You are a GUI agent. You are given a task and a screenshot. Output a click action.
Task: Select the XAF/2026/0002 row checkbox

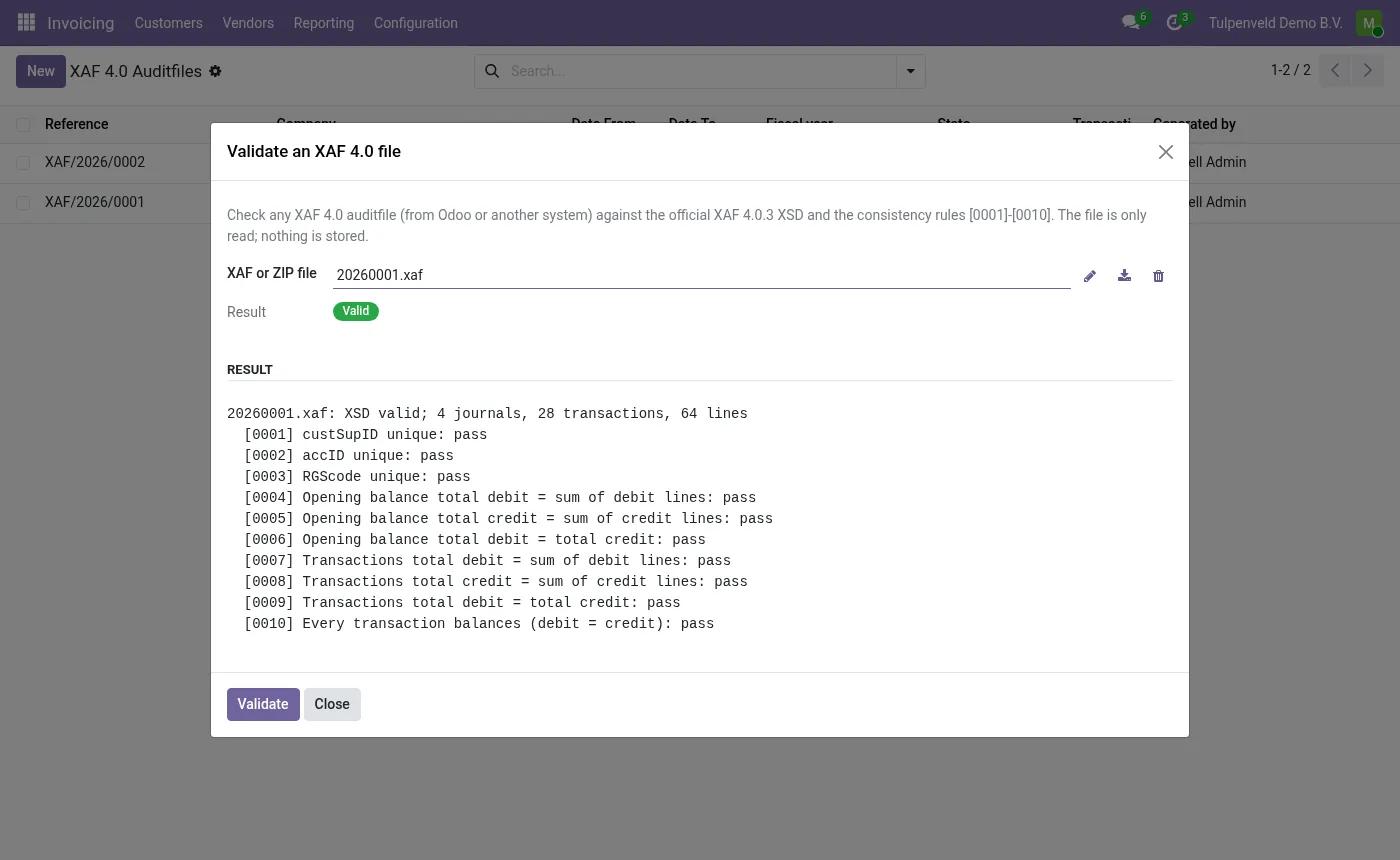point(23,162)
